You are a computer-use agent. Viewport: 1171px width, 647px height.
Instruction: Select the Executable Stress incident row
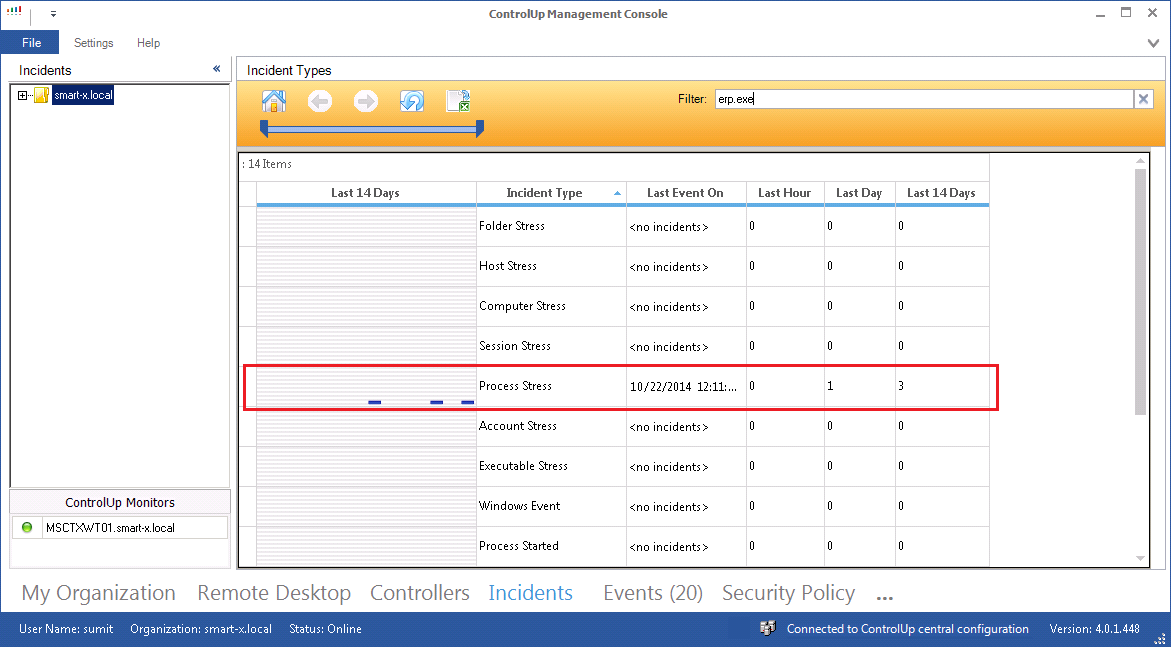615,466
